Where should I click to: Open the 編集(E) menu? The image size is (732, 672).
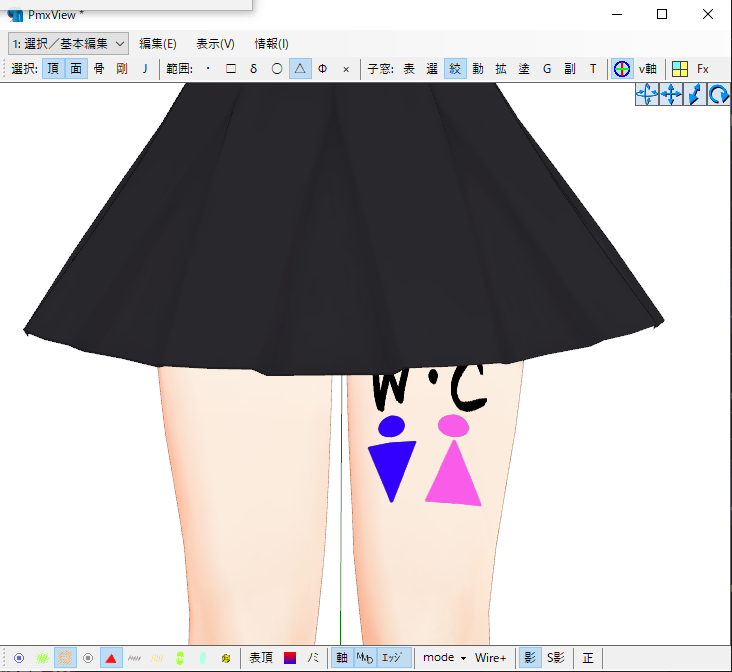[158, 44]
